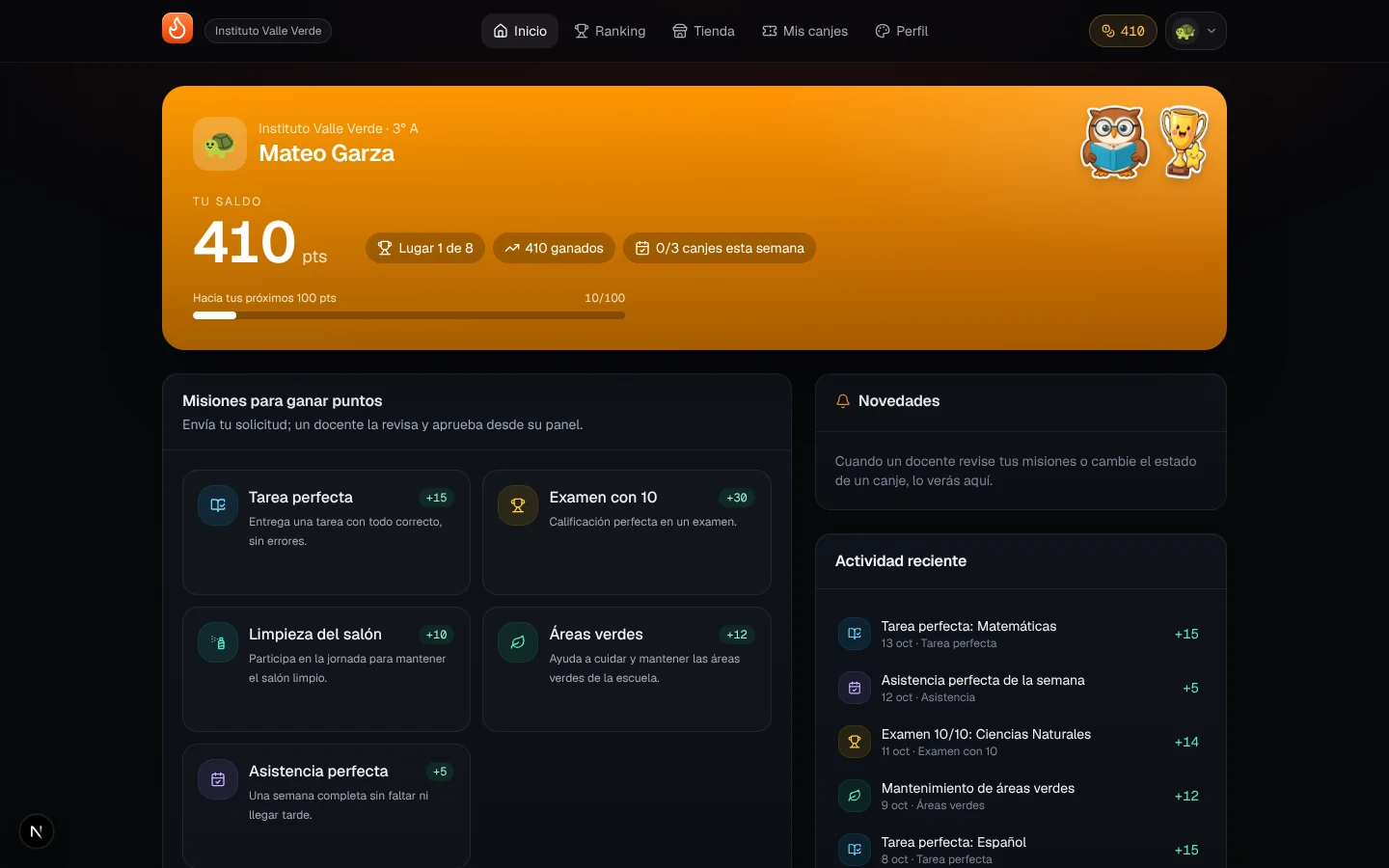Click the Instituto Valle Verde school chip
The image size is (1389, 868).
pos(268,31)
